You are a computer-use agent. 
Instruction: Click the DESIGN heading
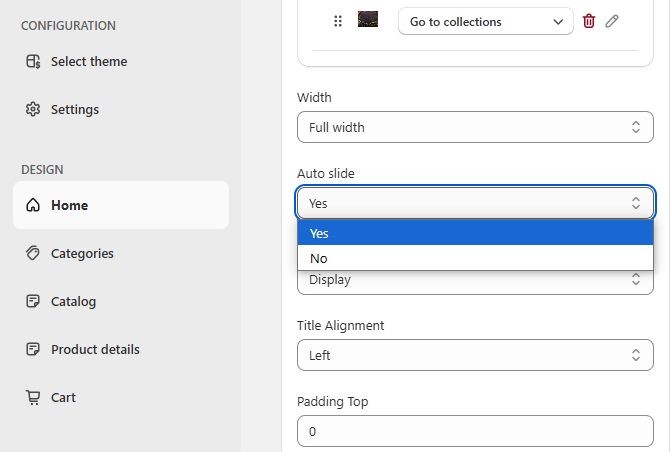point(42,170)
